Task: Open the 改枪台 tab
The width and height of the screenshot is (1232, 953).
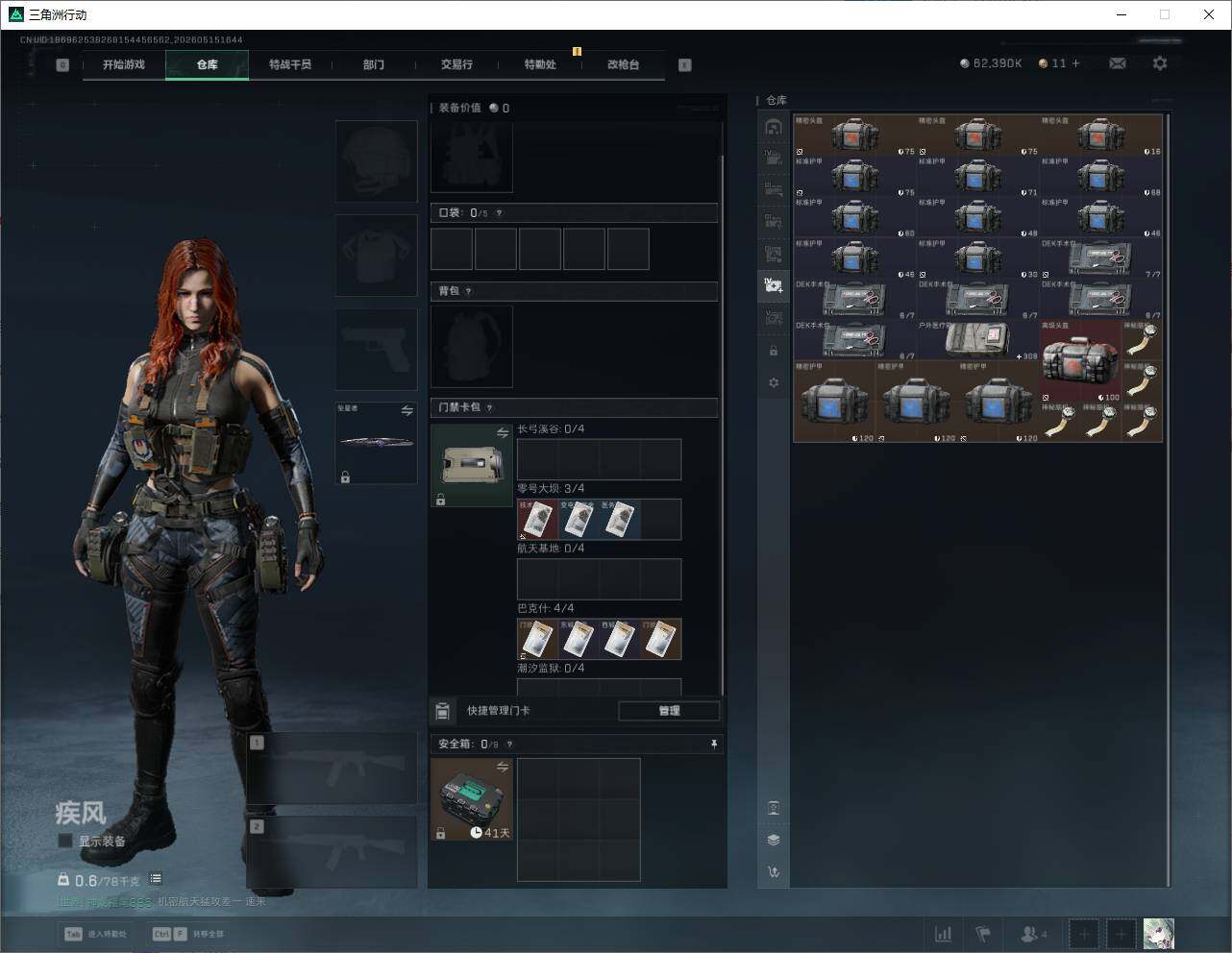Action: coord(623,64)
